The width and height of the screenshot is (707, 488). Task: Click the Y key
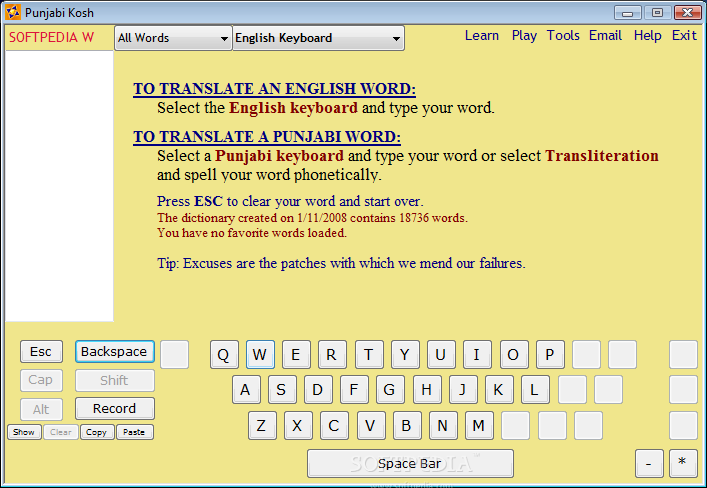(x=405, y=355)
